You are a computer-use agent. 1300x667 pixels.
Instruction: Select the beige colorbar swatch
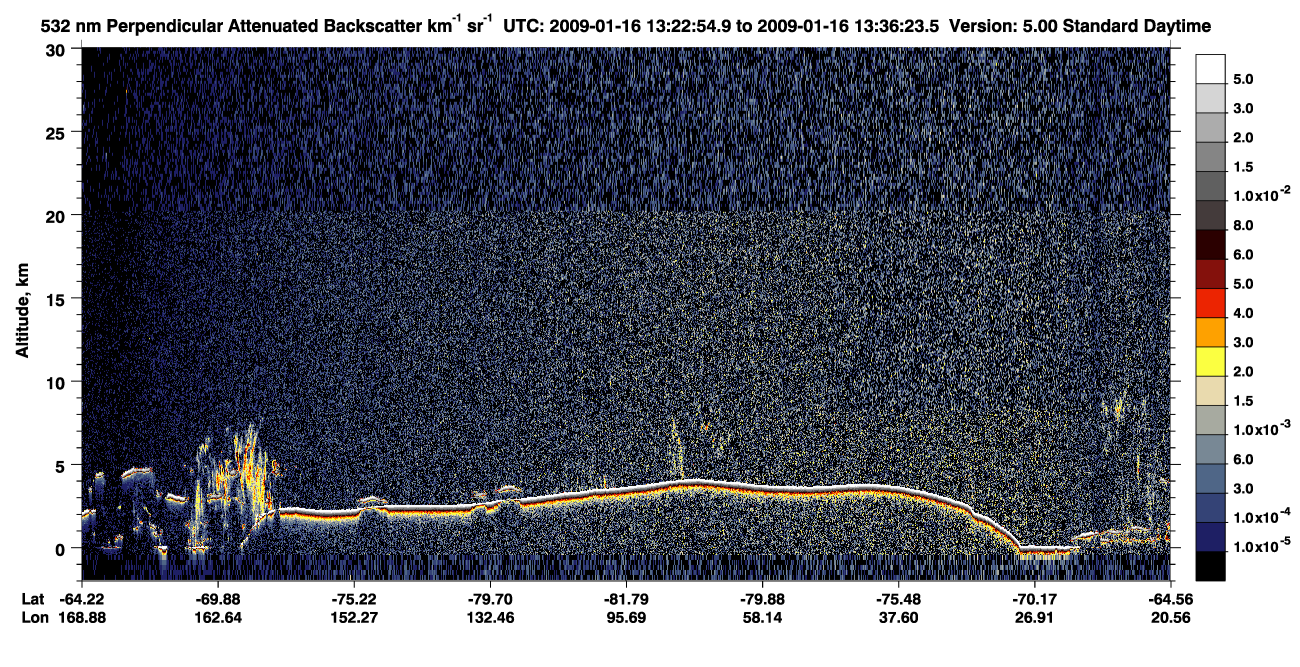[1210, 390]
